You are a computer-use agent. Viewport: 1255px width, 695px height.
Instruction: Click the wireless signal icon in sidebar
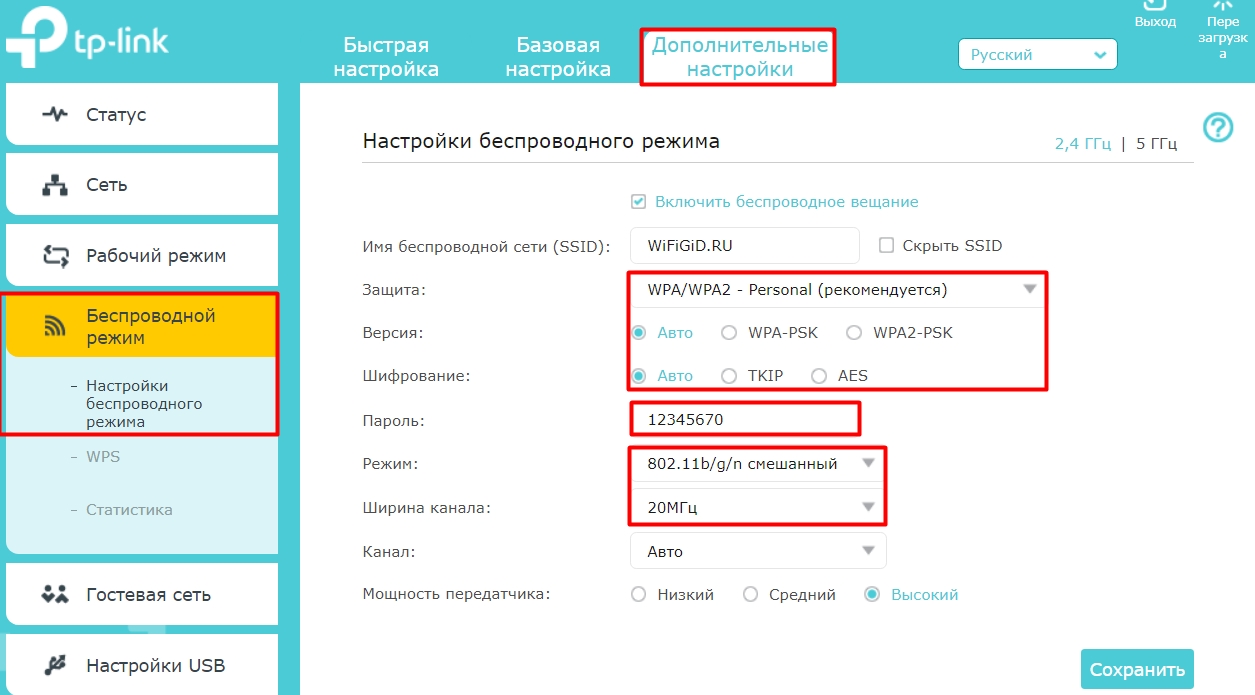point(54,327)
